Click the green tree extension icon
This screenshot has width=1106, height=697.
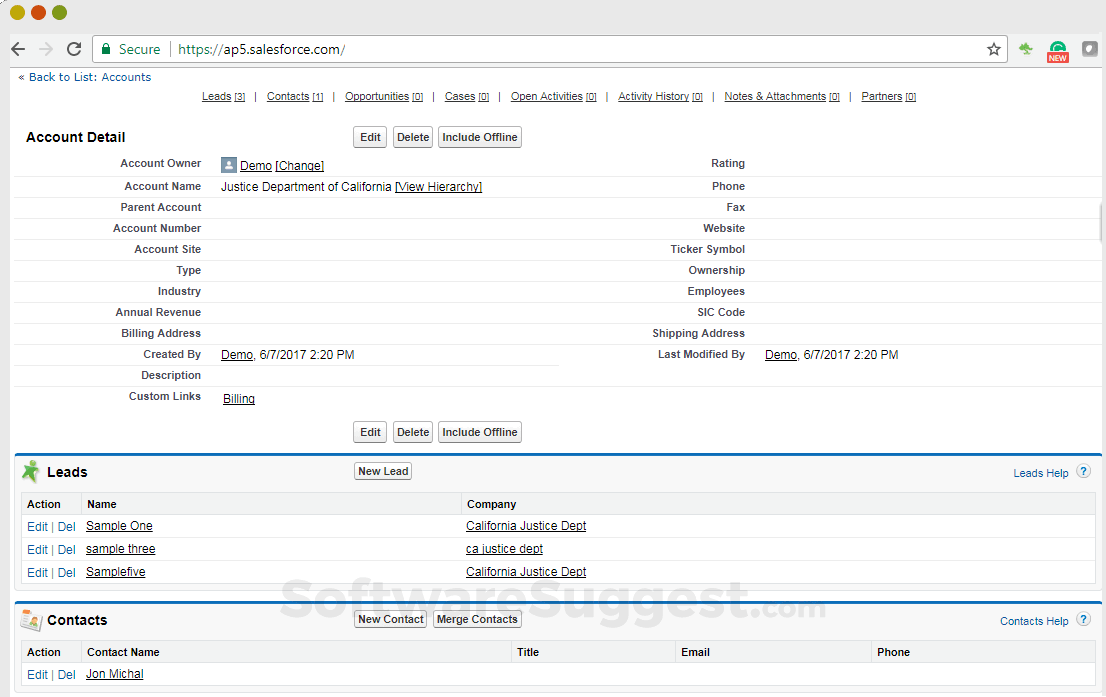(x=1026, y=49)
